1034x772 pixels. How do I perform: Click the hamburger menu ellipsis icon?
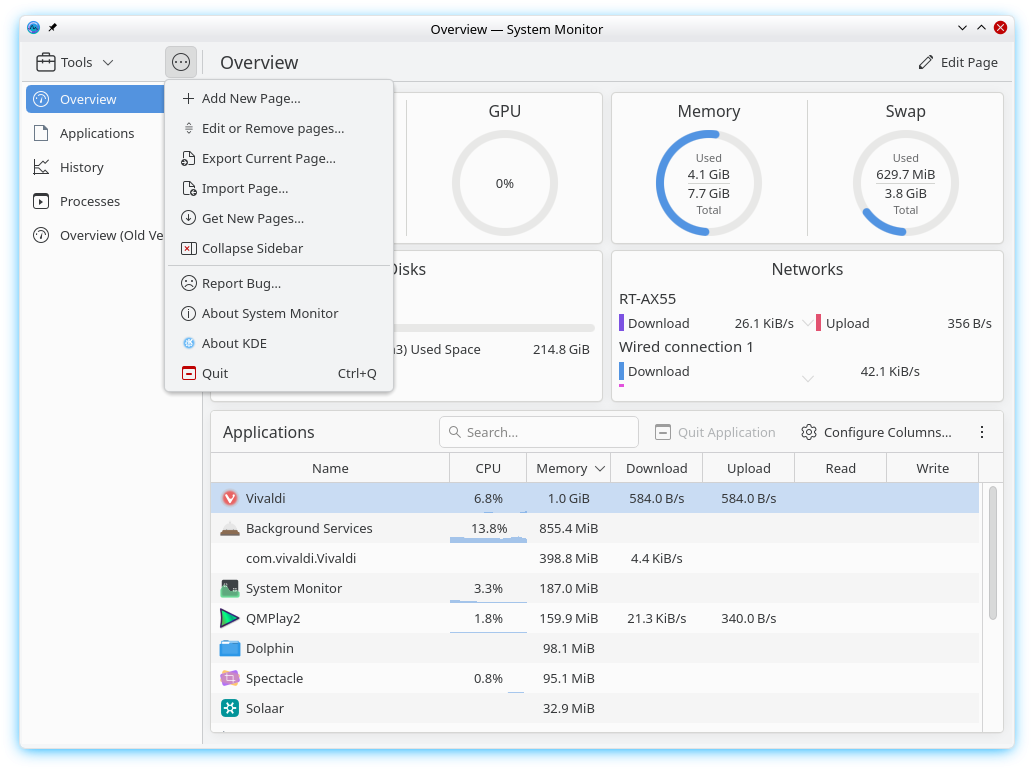click(x=181, y=62)
